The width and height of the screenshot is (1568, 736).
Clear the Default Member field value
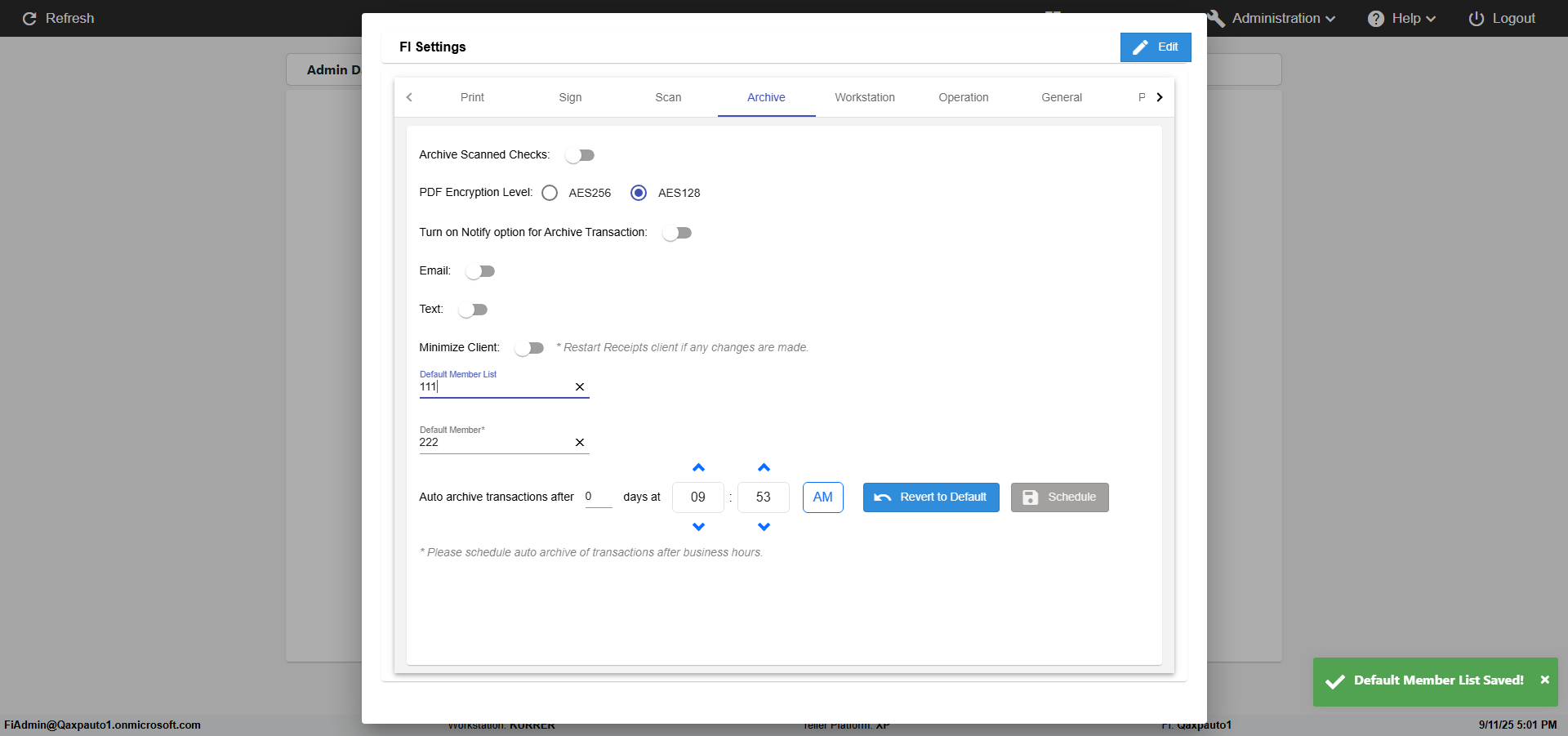pyautogui.click(x=580, y=443)
